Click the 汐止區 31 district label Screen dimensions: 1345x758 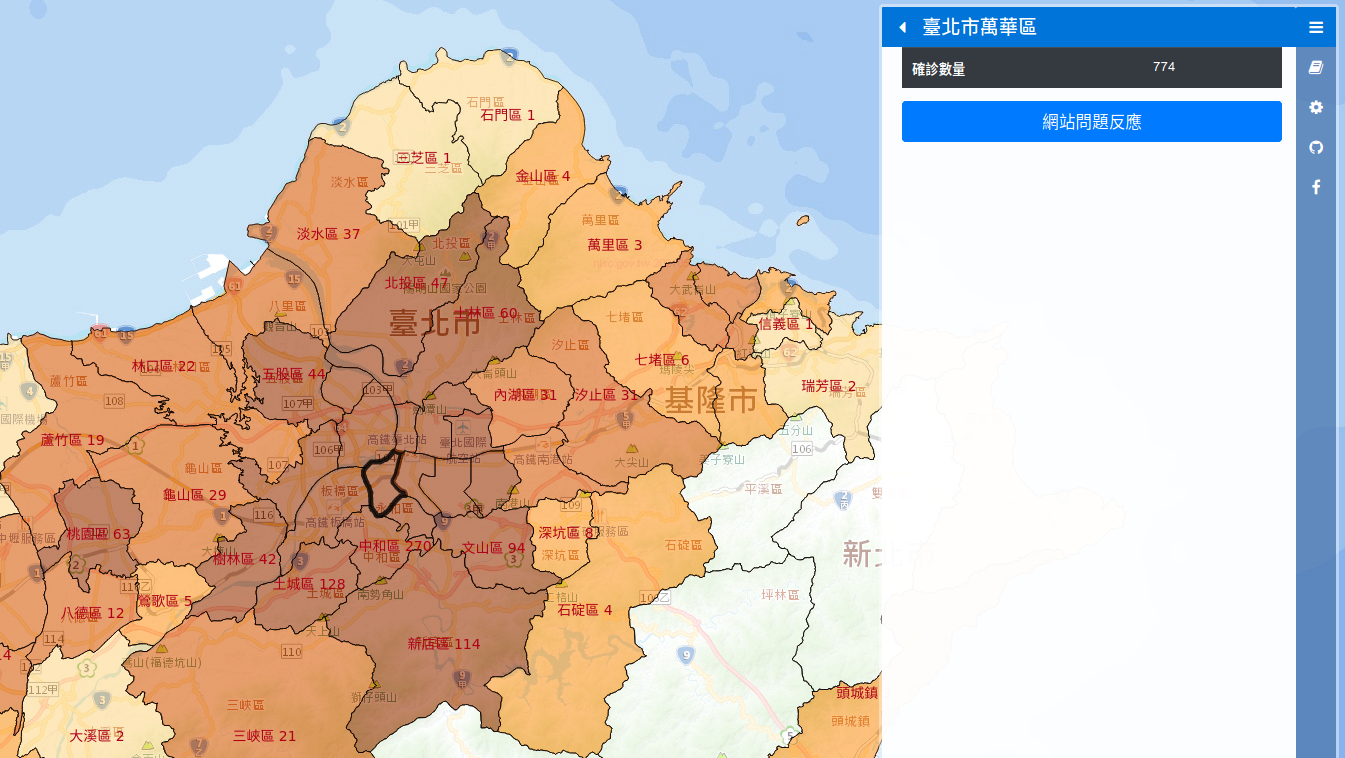coord(606,395)
